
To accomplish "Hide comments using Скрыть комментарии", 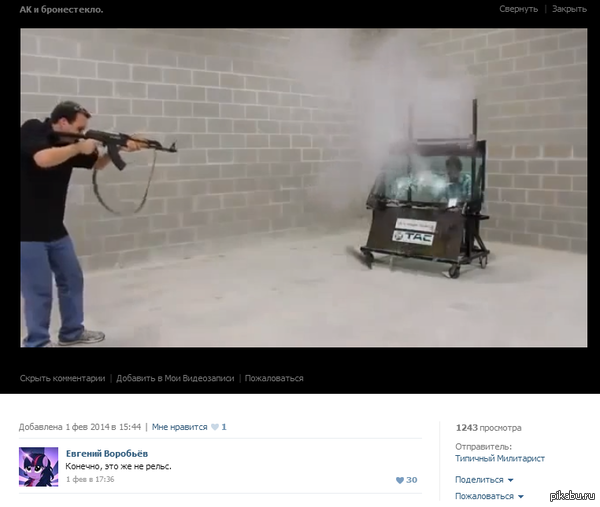I will coord(62,378).
